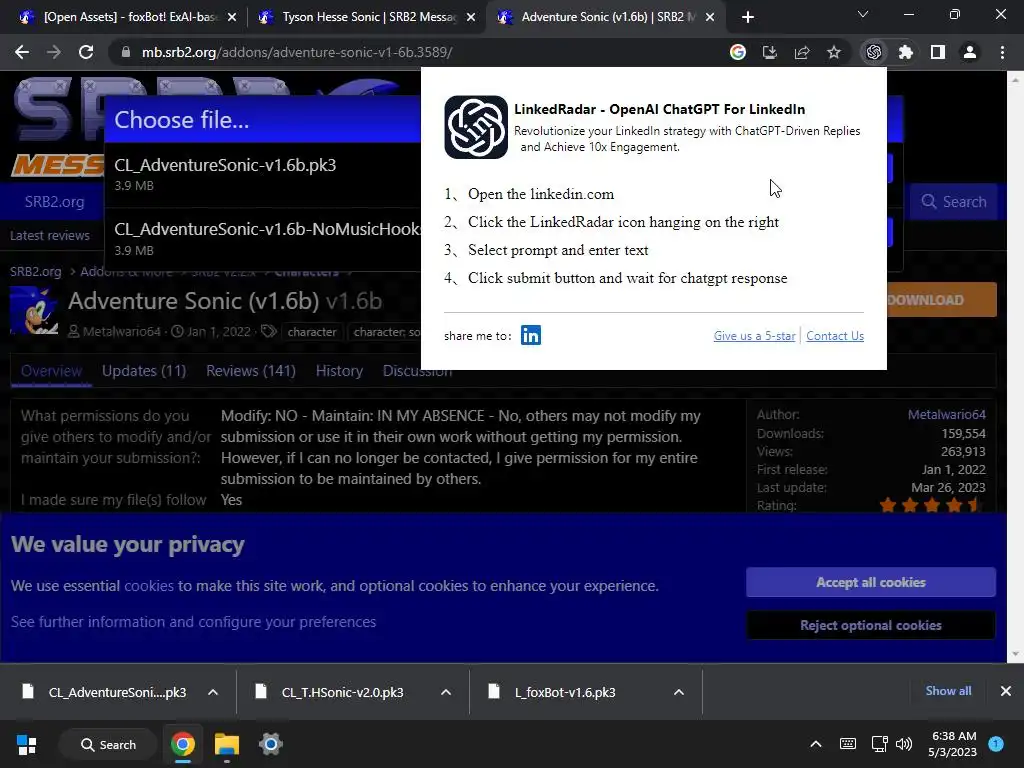
Task: Open the History tab
Action: click(339, 371)
